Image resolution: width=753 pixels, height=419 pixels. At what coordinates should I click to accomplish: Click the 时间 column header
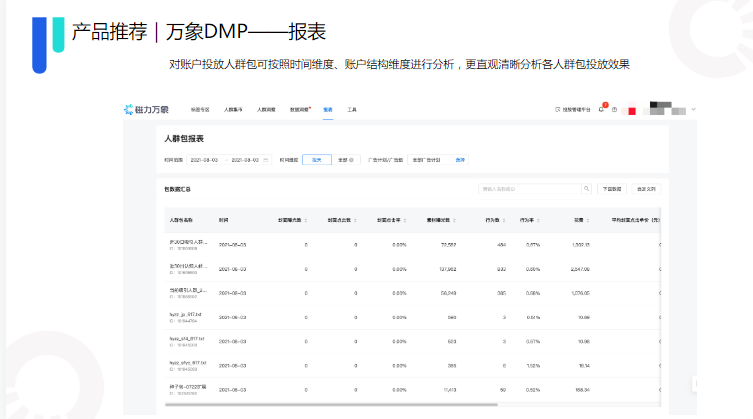tap(223, 220)
